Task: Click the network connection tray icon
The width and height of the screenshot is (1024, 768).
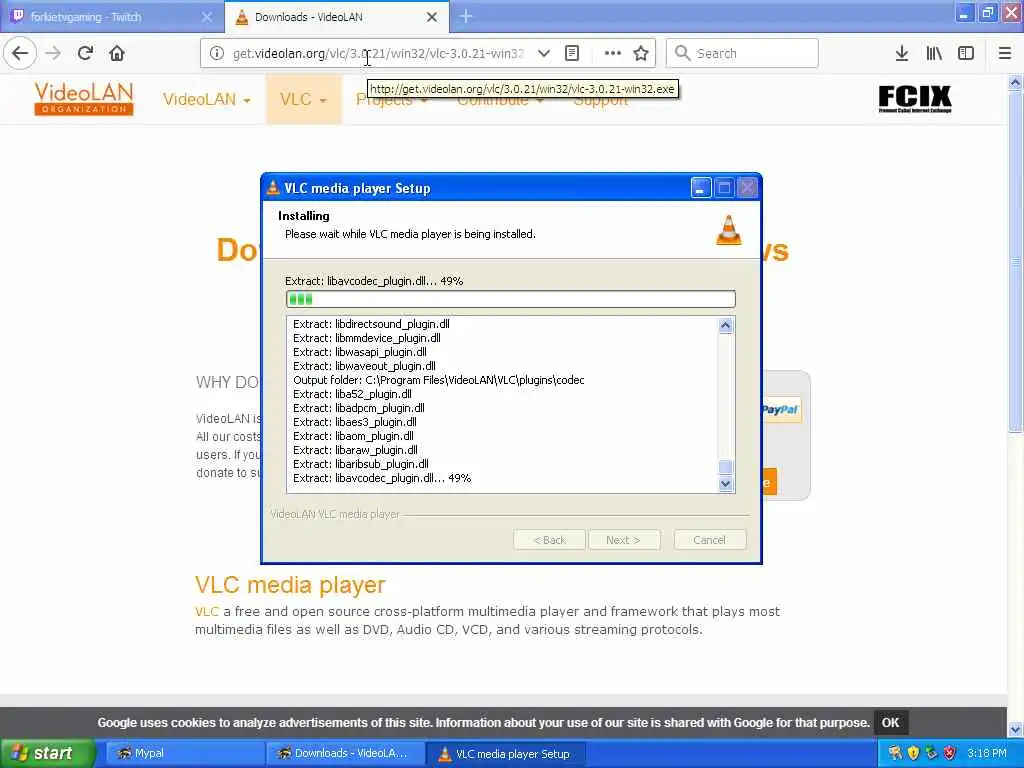Action: coord(931,753)
